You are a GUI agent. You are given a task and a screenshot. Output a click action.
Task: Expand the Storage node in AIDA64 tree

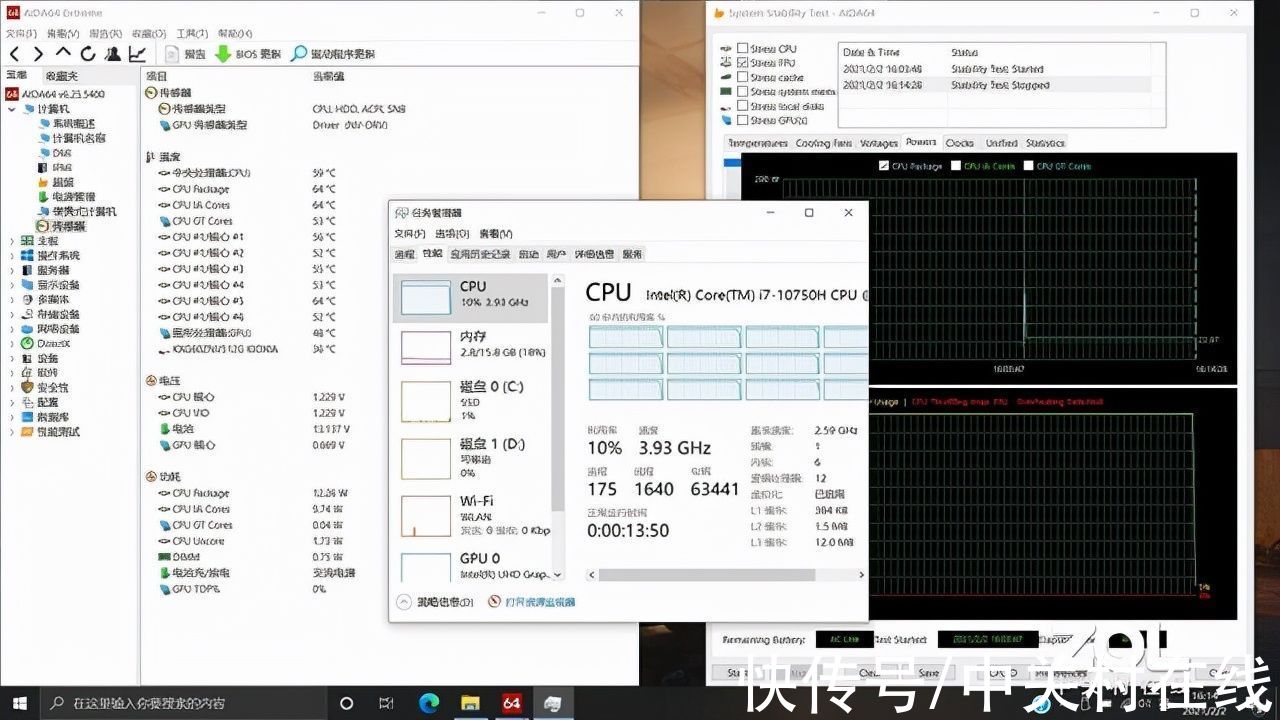coord(12,314)
